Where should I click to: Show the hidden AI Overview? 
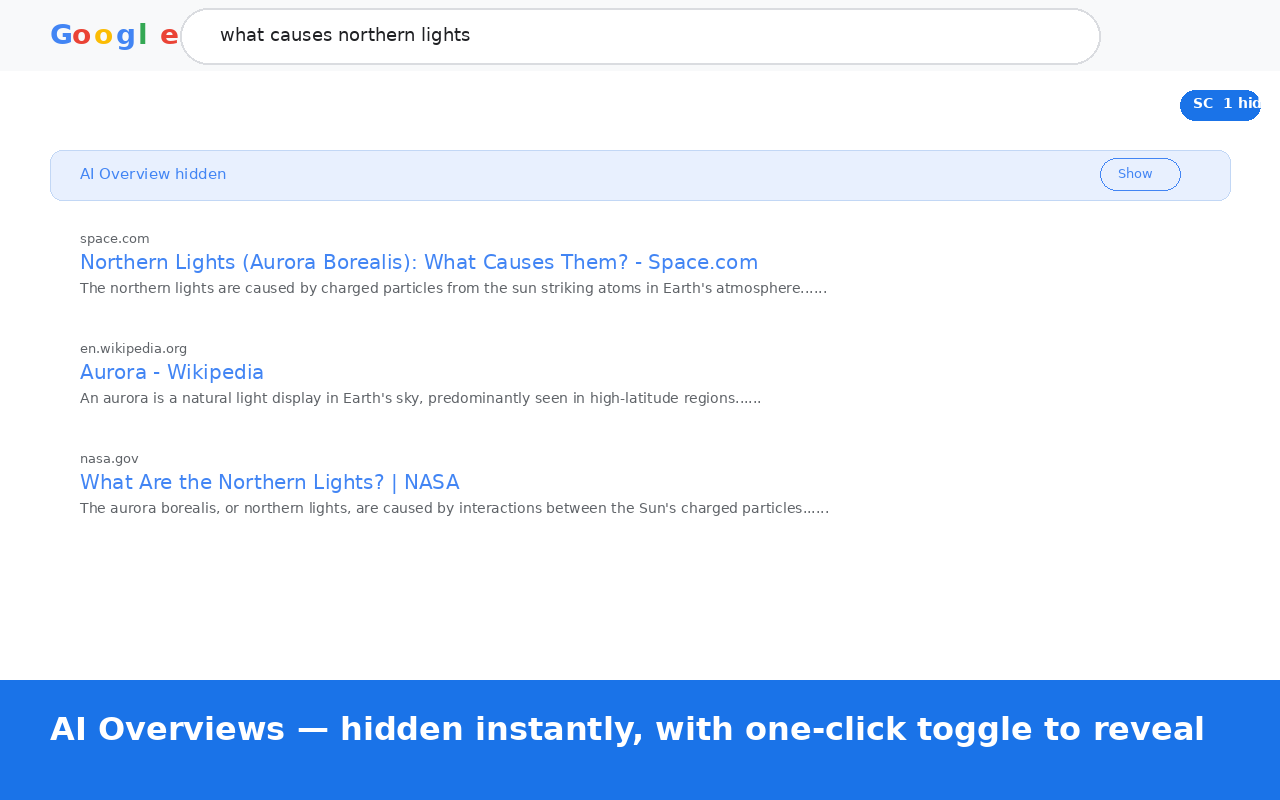tap(1140, 174)
